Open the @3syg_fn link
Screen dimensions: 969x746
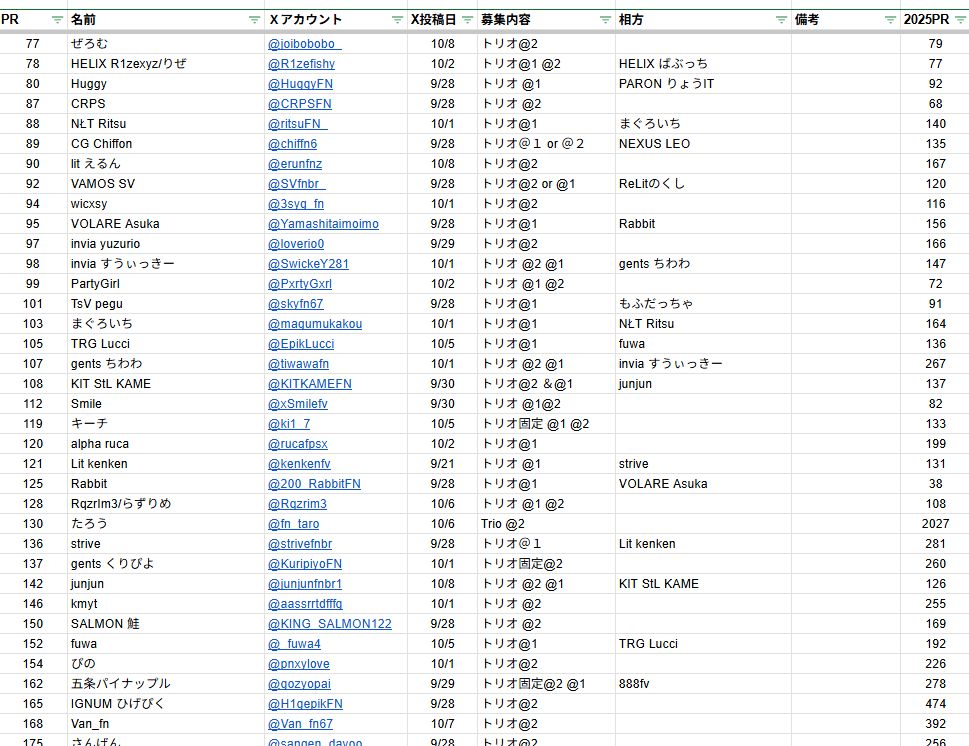point(295,204)
